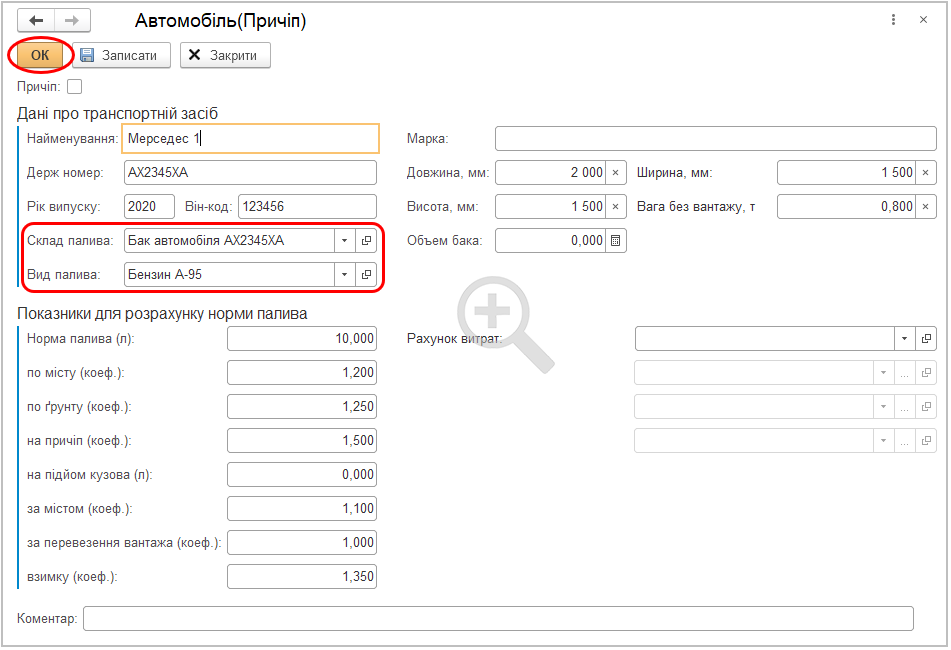
Task: Click Записати to save the record
Action: click(x=121, y=55)
